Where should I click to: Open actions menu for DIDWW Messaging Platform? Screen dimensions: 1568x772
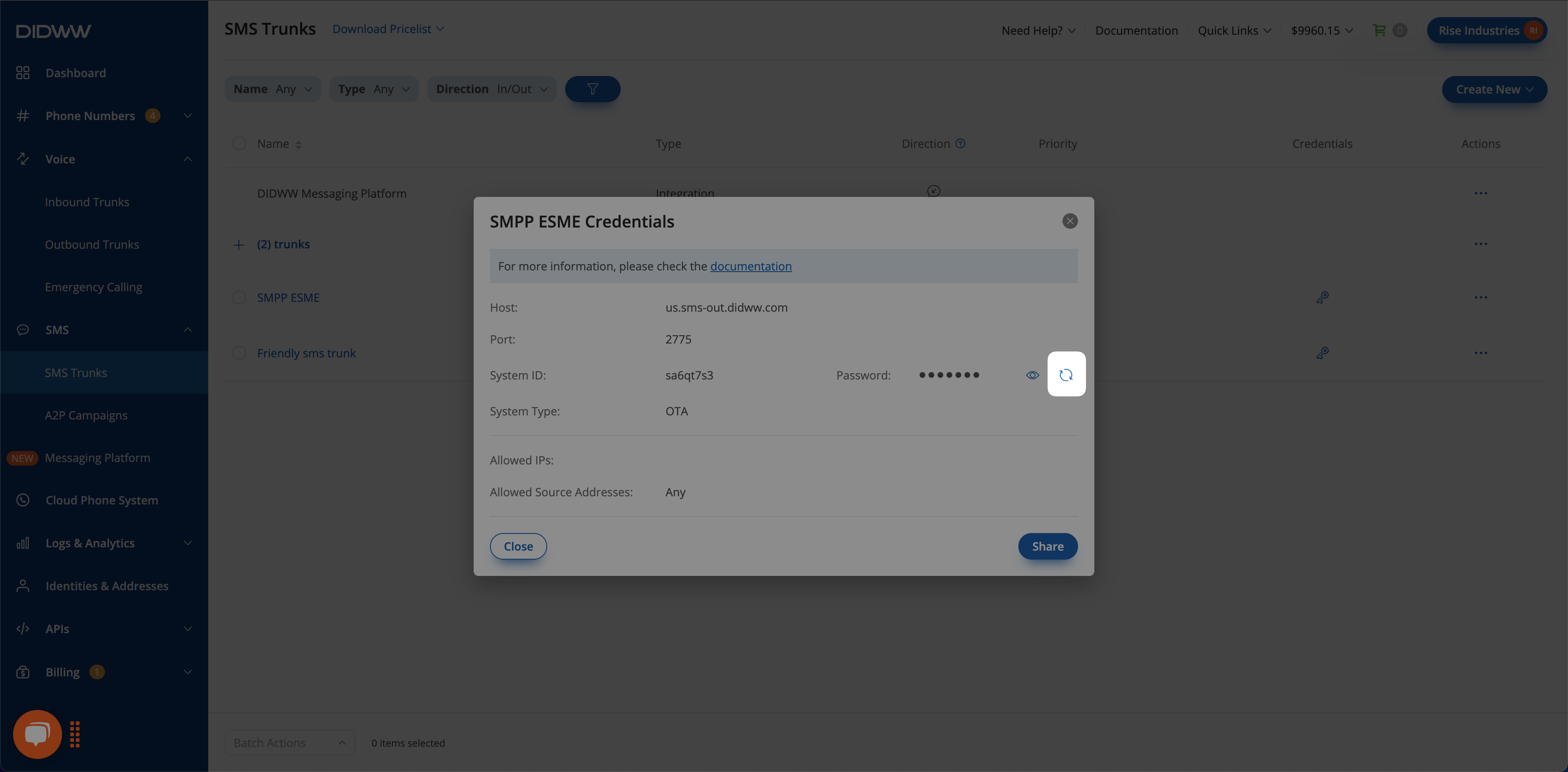pos(1480,194)
